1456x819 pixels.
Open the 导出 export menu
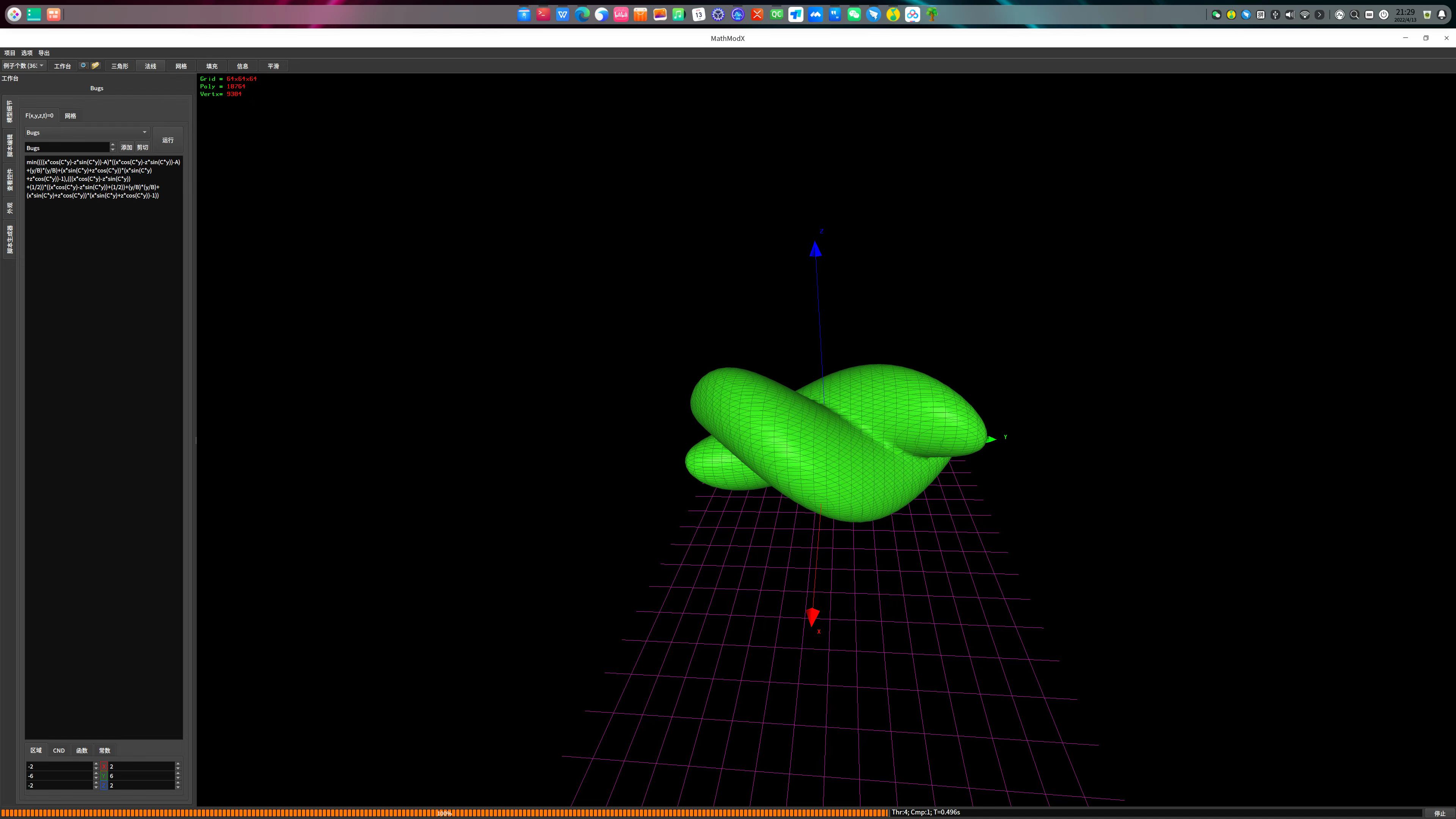[x=44, y=53]
